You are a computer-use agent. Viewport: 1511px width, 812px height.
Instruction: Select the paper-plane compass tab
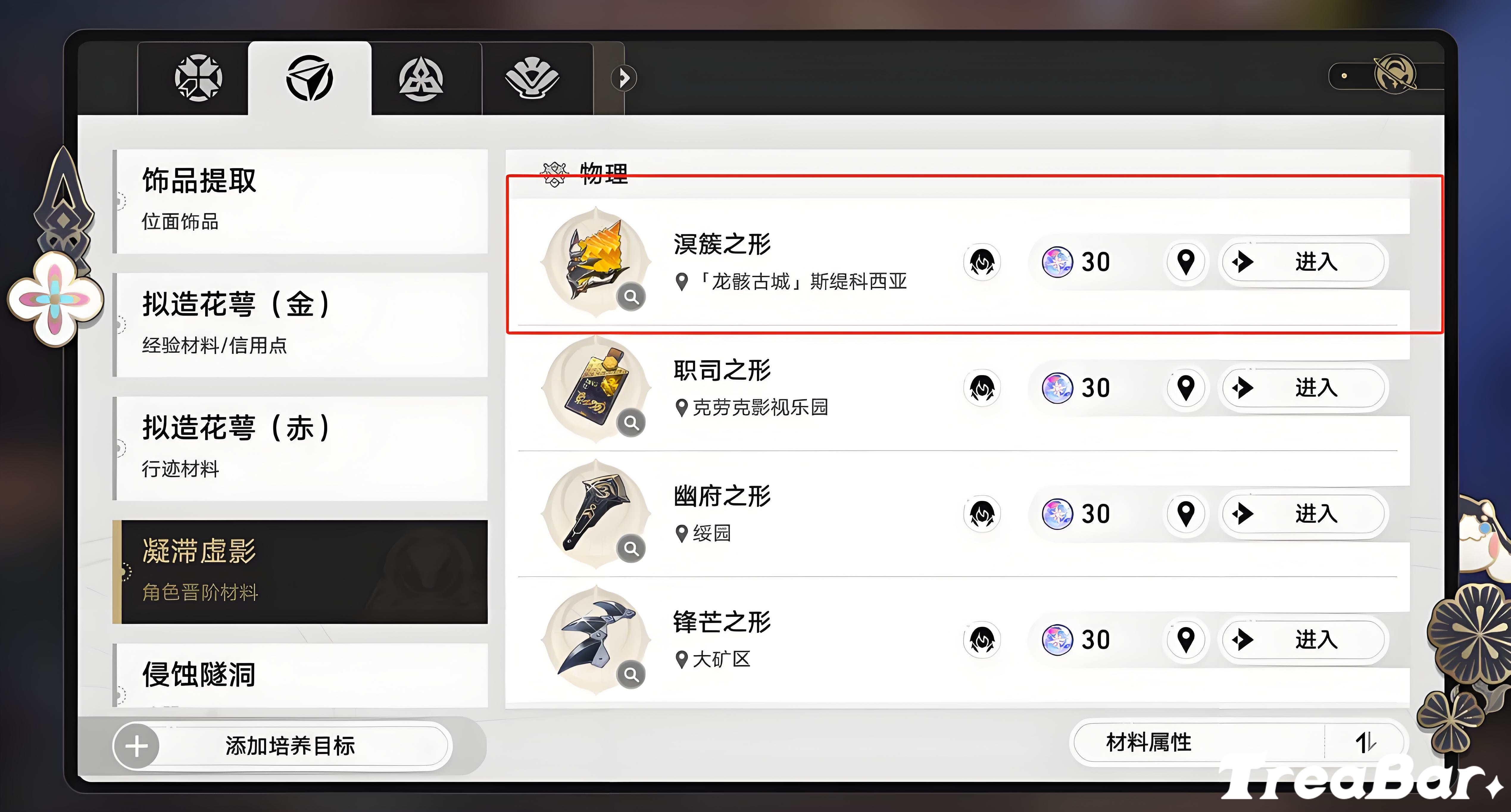(x=310, y=78)
